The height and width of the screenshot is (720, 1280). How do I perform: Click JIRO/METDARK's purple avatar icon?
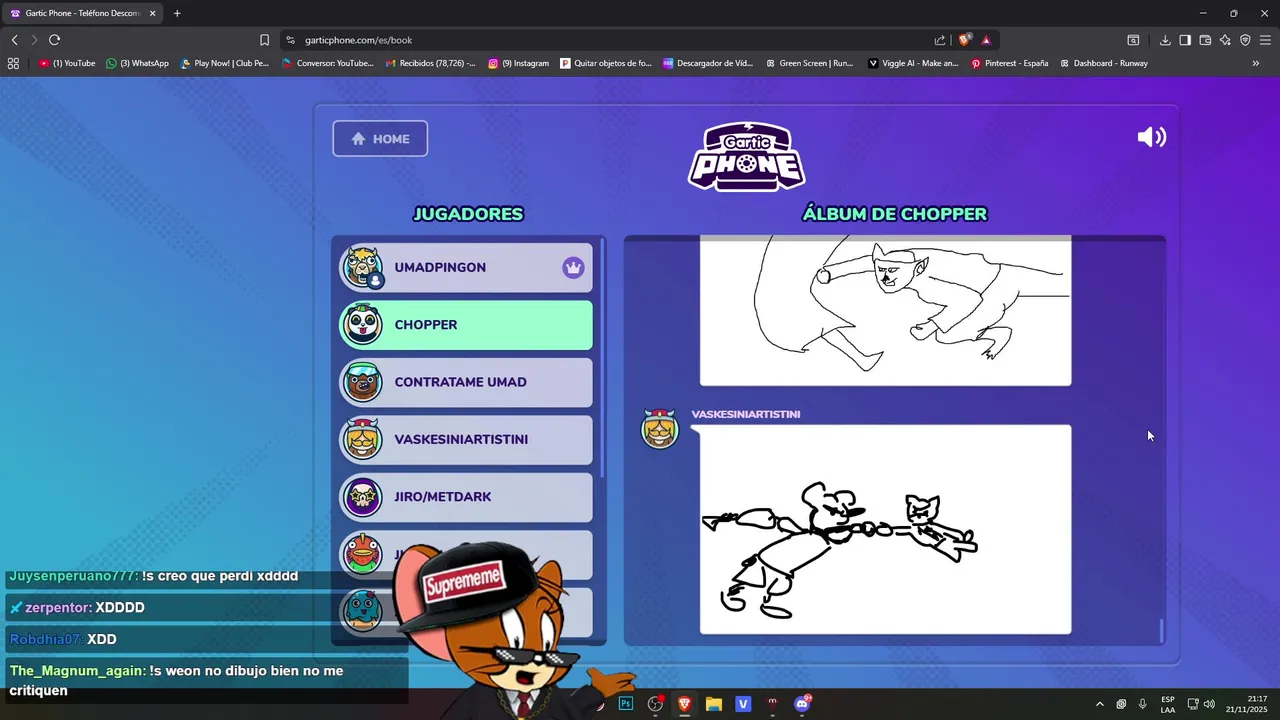(x=362, y=497)
